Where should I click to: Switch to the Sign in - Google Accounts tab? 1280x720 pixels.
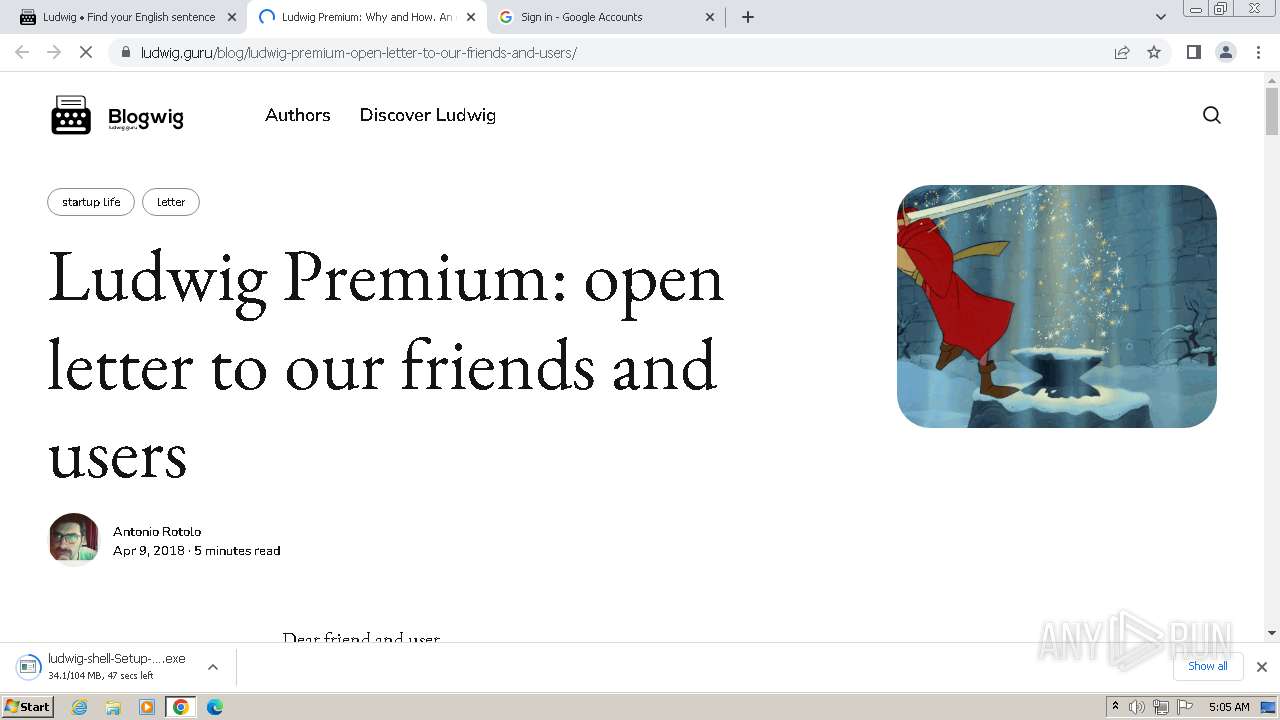coord(607,17)
